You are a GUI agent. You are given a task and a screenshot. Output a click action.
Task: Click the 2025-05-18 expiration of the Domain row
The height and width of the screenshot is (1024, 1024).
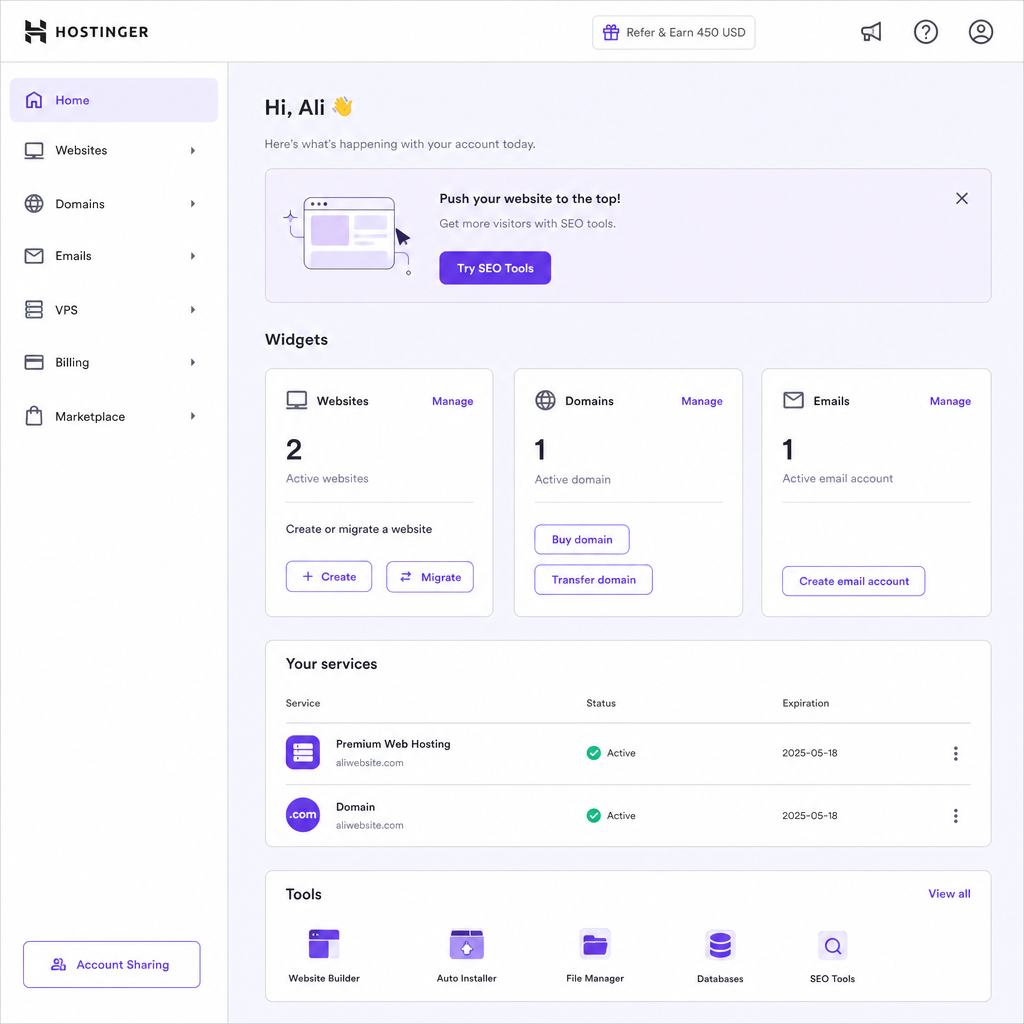coord(810,816)
